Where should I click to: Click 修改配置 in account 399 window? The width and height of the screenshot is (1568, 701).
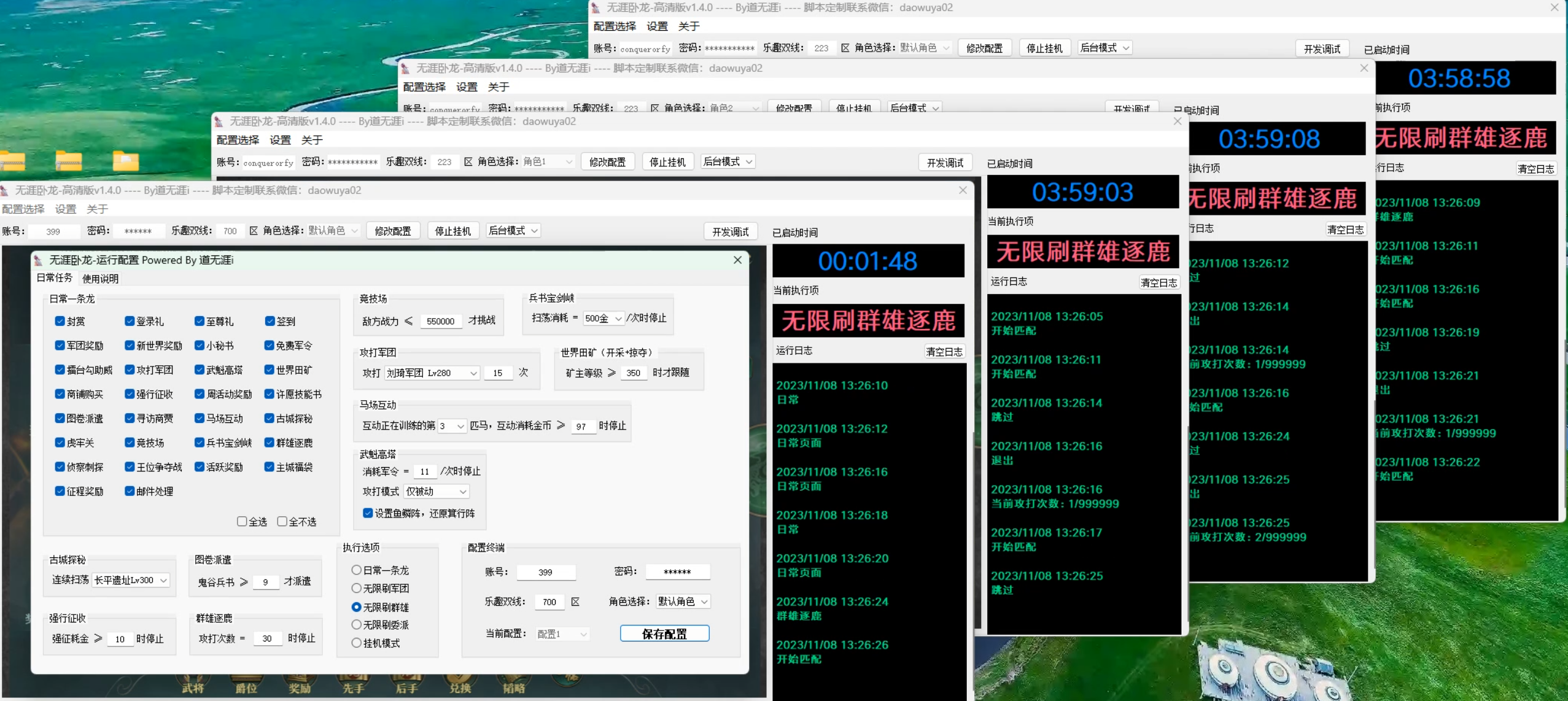click(393, 231)
